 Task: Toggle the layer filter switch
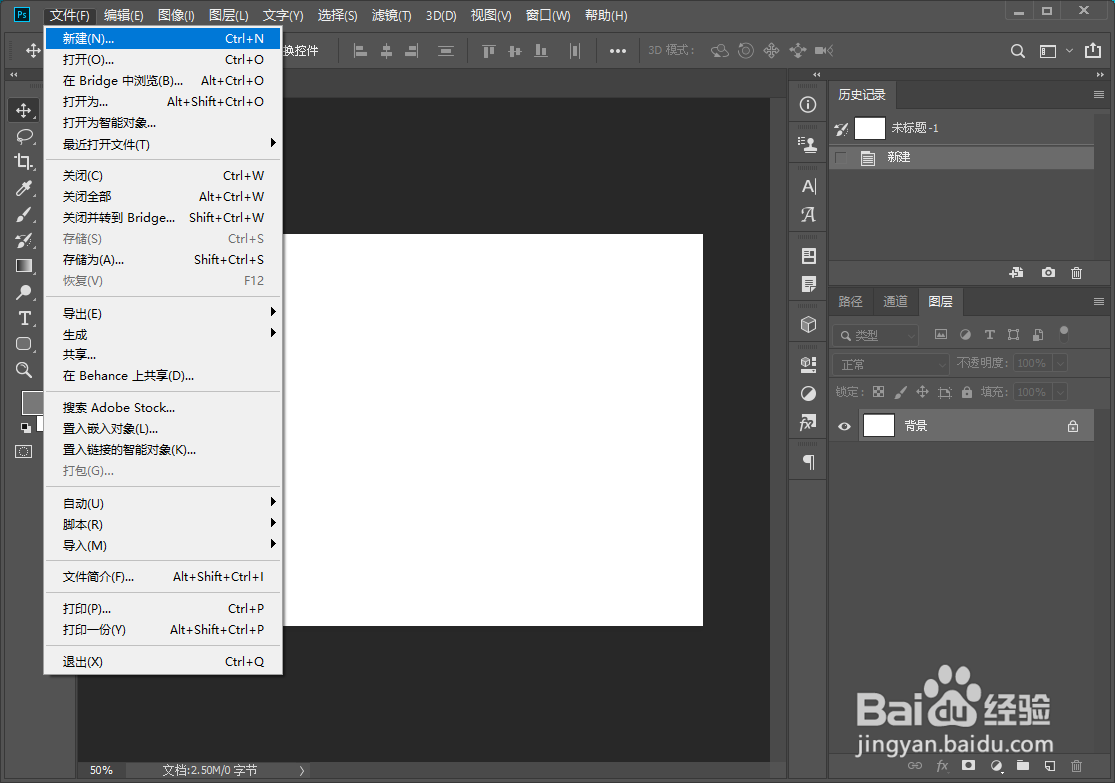coord(1064,334)
